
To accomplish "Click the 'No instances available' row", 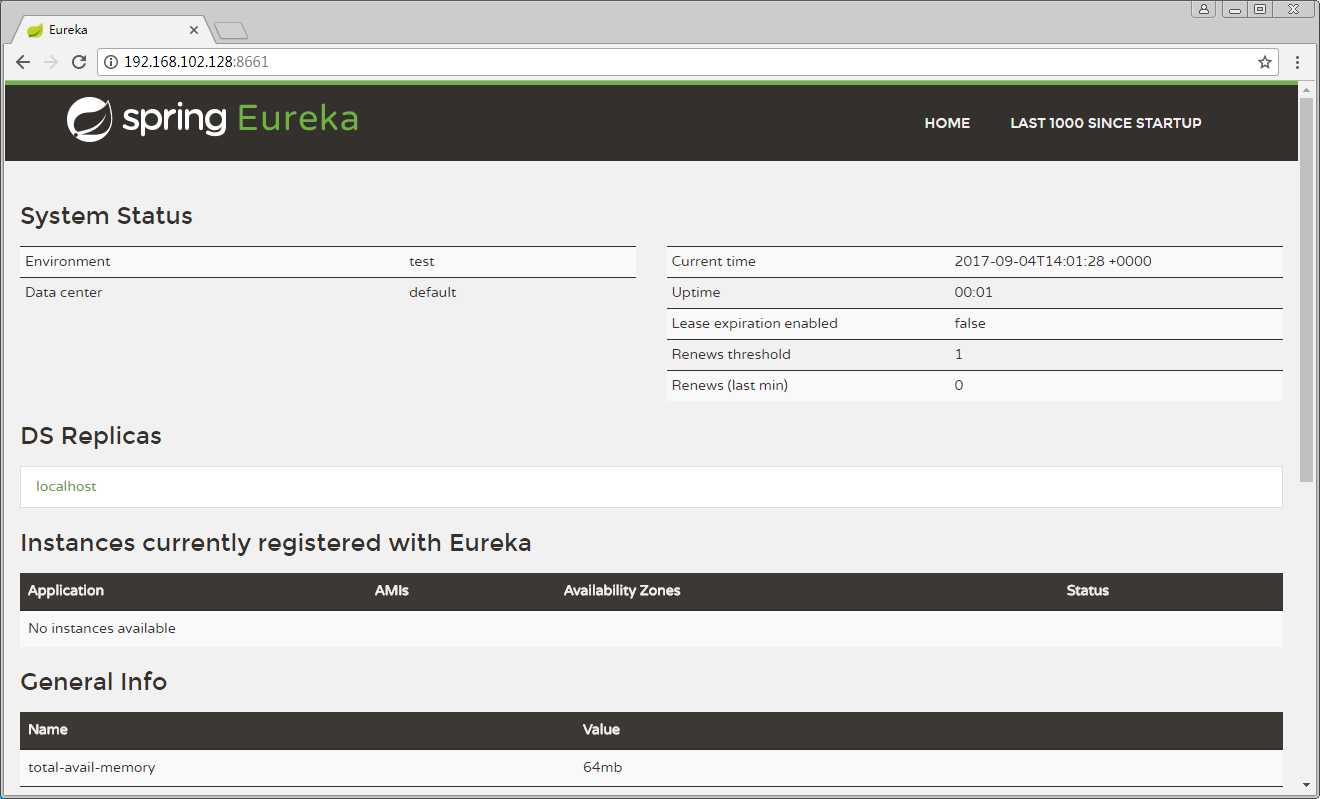I will [x=651, y=628].
